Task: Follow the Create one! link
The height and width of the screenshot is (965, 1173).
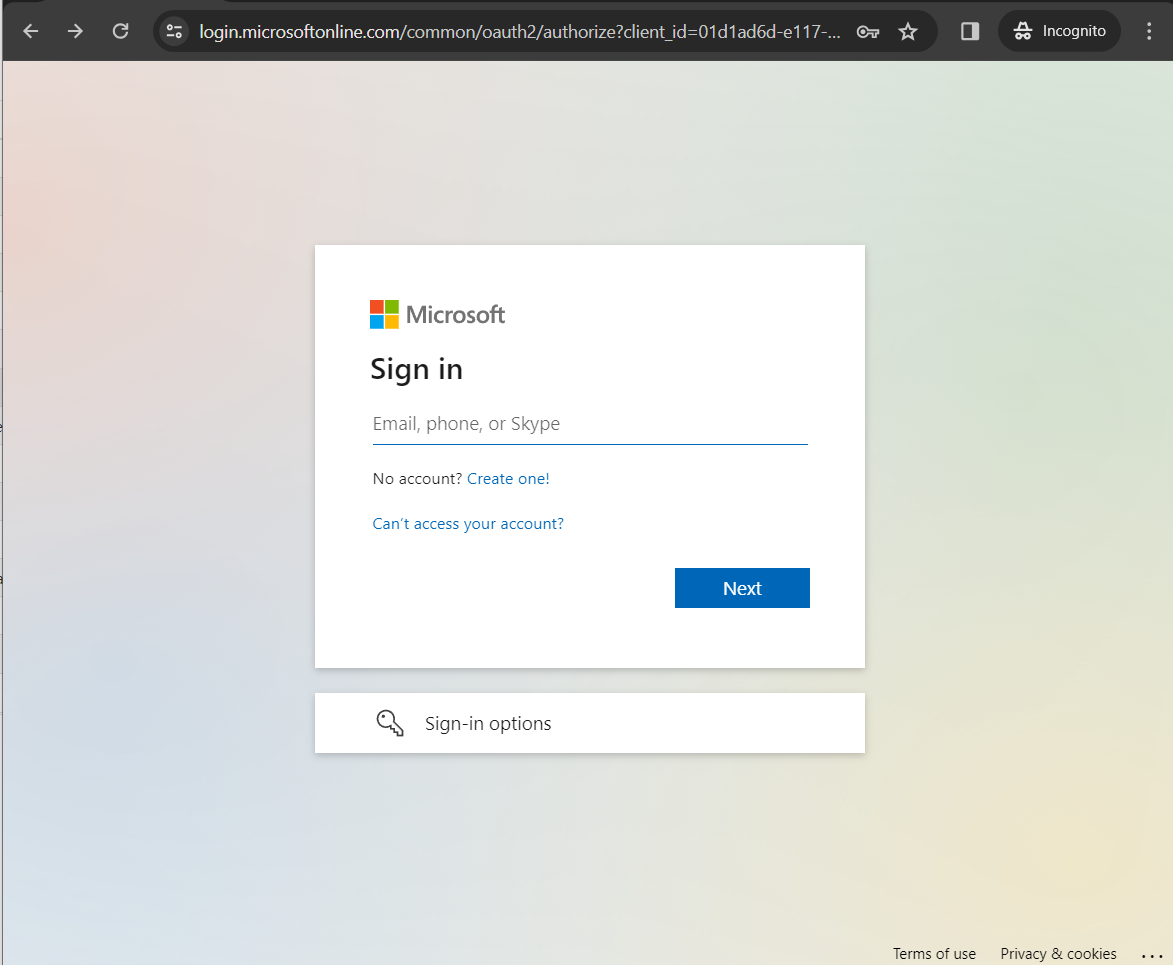Action: 508,479
